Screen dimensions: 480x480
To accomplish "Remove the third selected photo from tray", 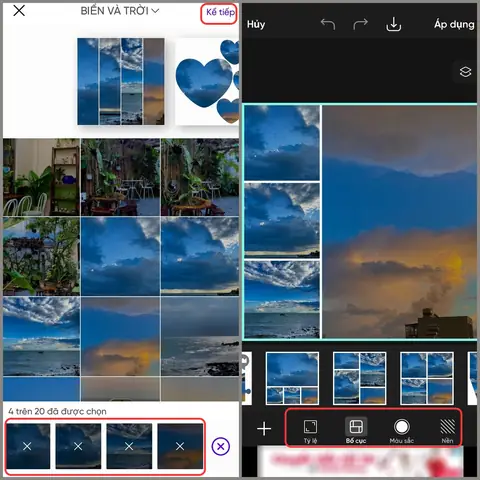I will 129,446.
